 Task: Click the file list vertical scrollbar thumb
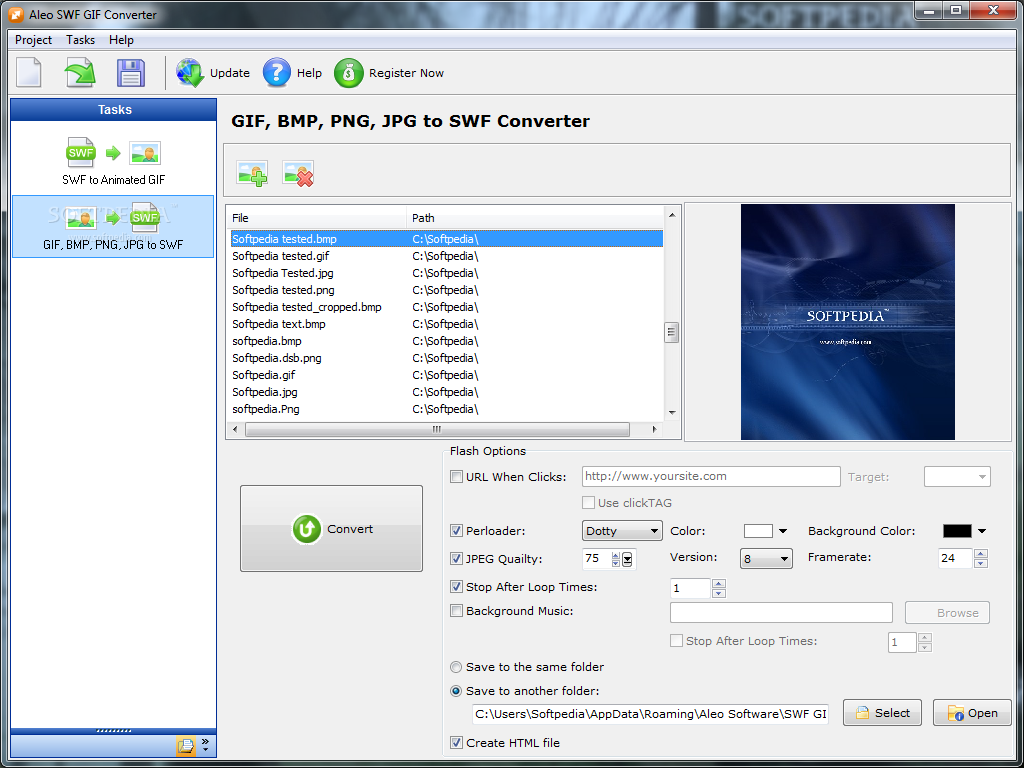pyautogui.click(x=671, y=332)
